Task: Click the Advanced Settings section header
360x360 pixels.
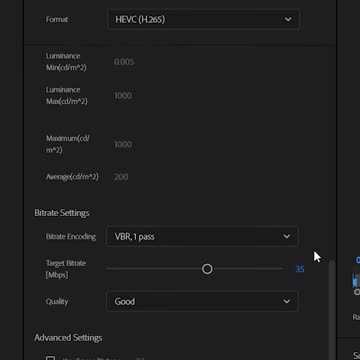Action: tap(68, 338)
